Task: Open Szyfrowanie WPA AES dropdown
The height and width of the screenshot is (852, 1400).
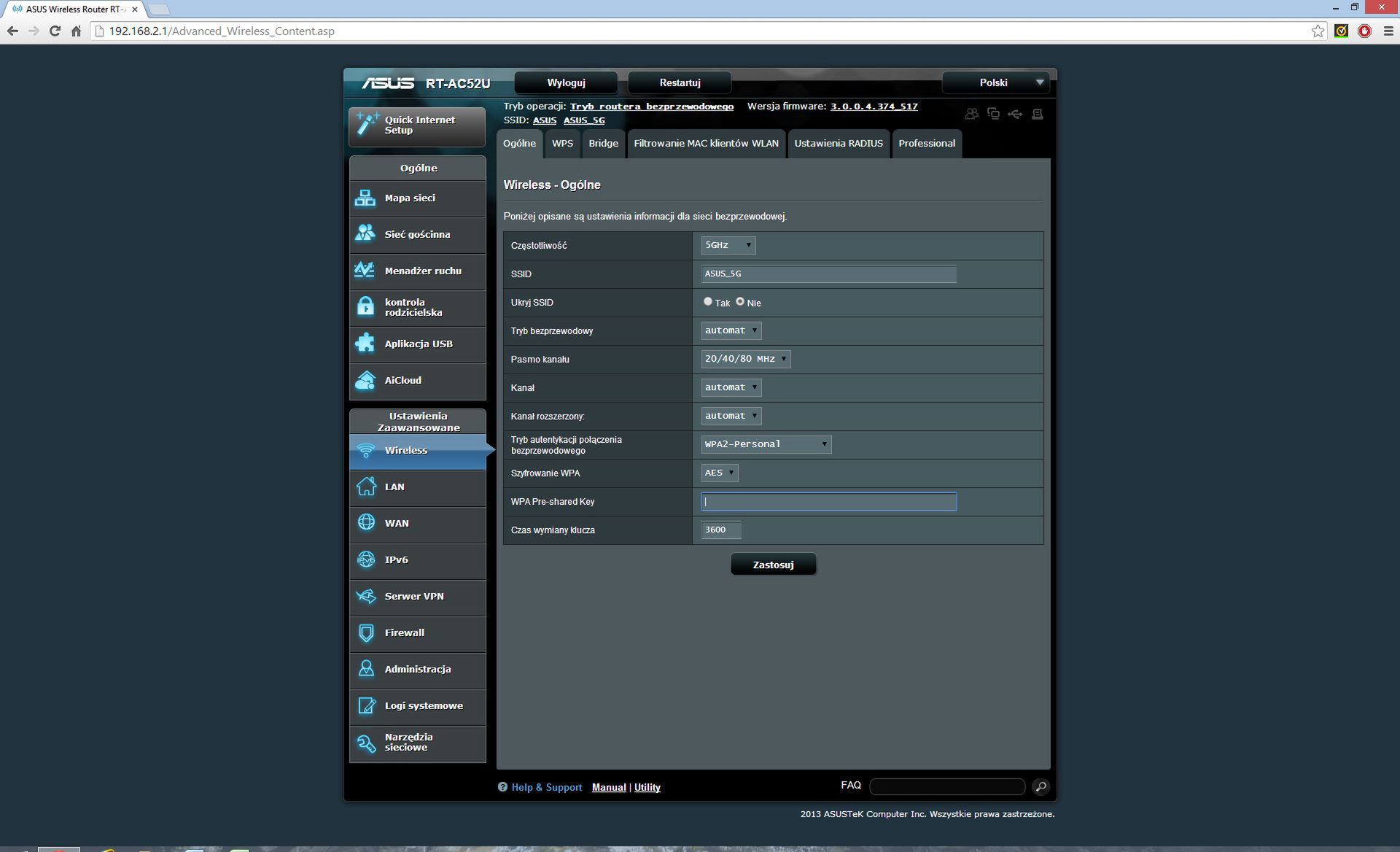Action: (x=720, y=473)
